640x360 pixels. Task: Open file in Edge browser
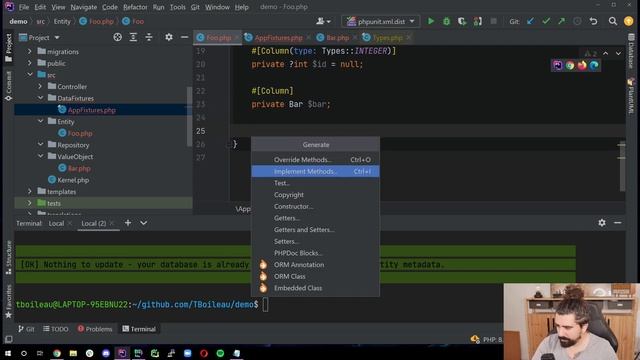click(594, 65)
